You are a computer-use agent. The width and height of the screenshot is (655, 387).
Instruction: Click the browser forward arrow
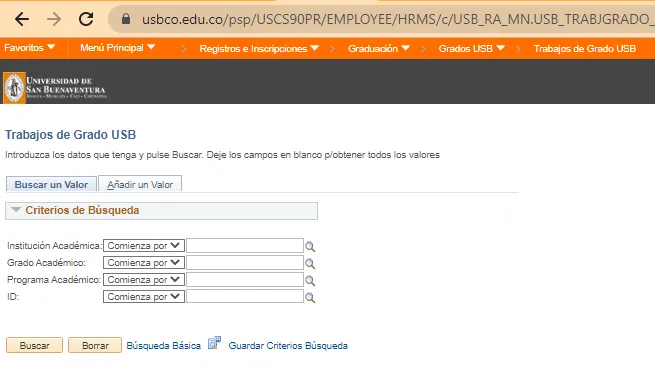pyautogui.click(x=54, y=19)
